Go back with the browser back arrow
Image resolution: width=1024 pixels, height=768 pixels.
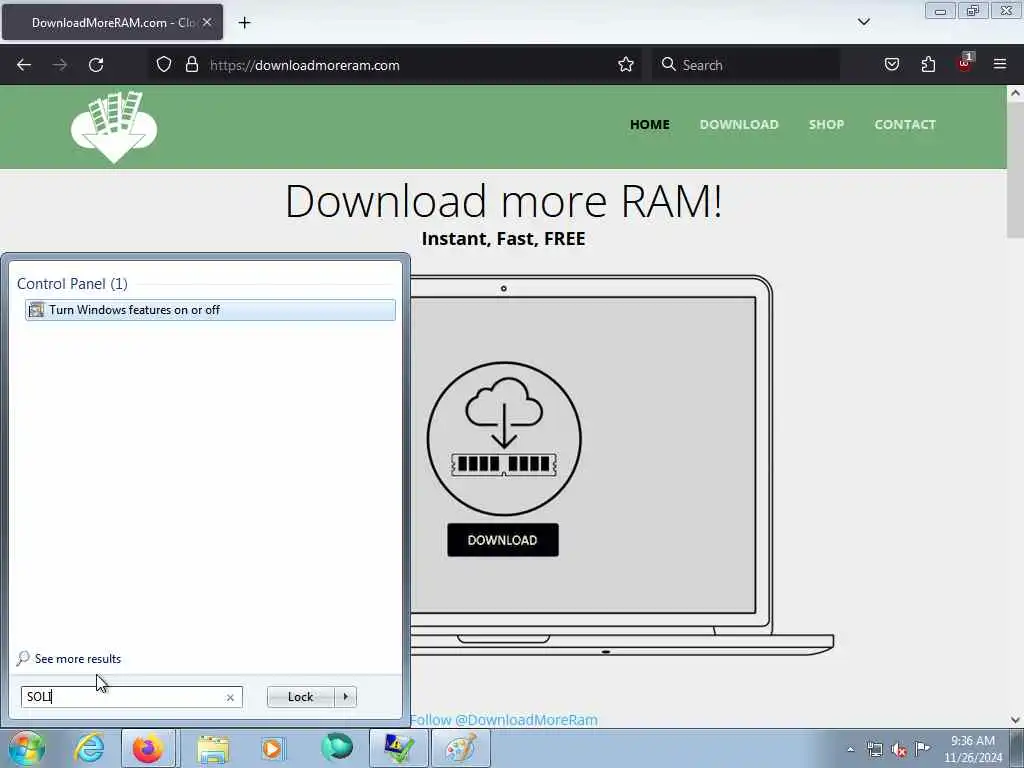coord(24,65)
